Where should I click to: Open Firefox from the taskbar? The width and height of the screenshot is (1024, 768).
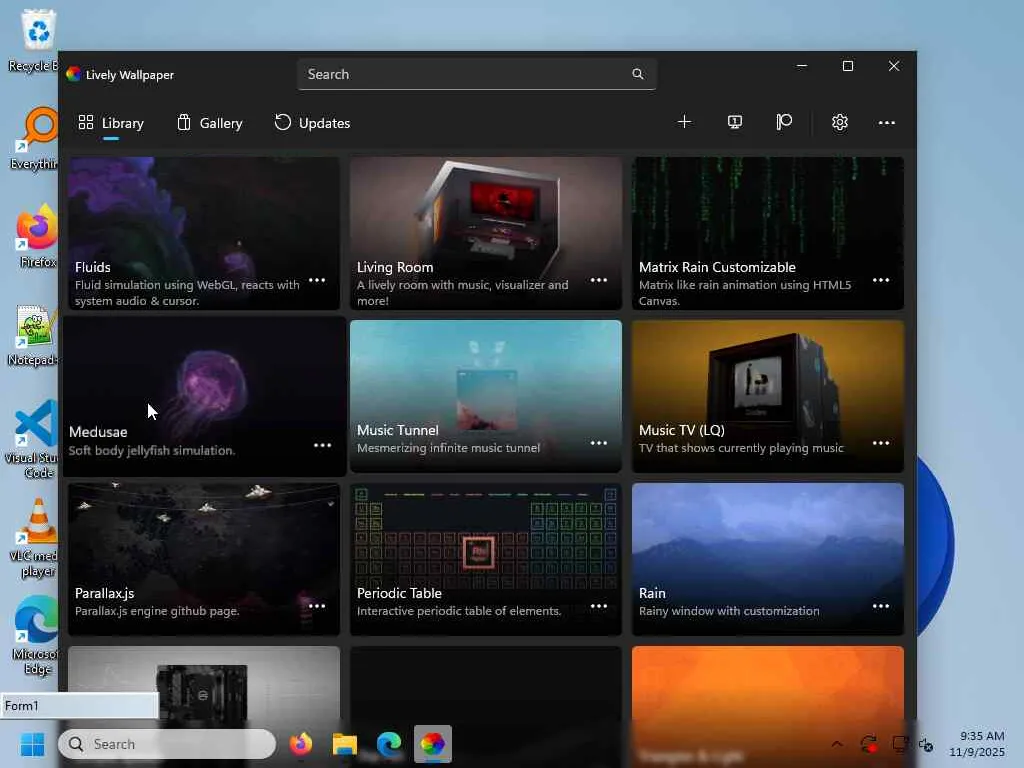pos(300,744)
